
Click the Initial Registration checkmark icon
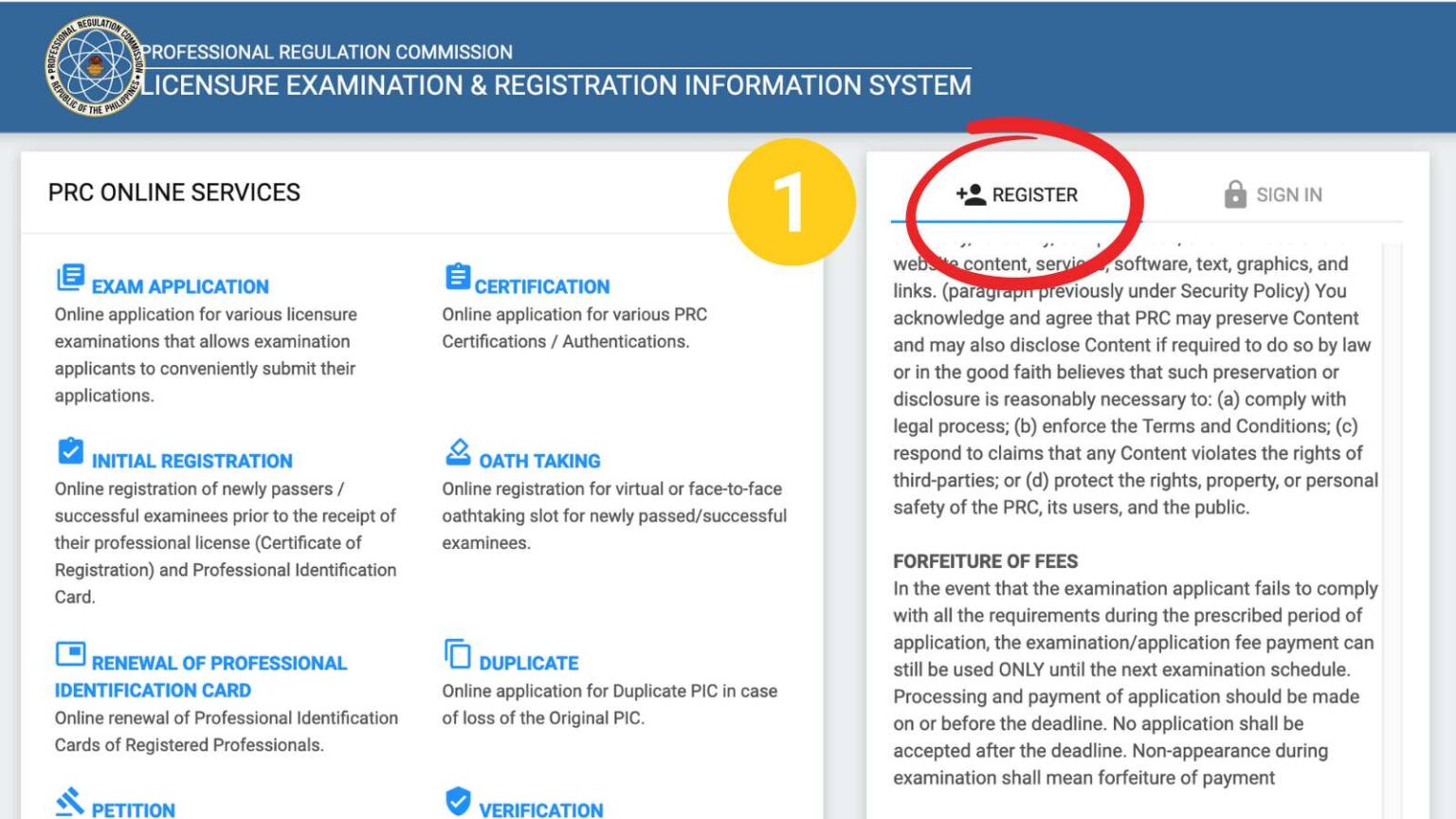tap(70, 451)
